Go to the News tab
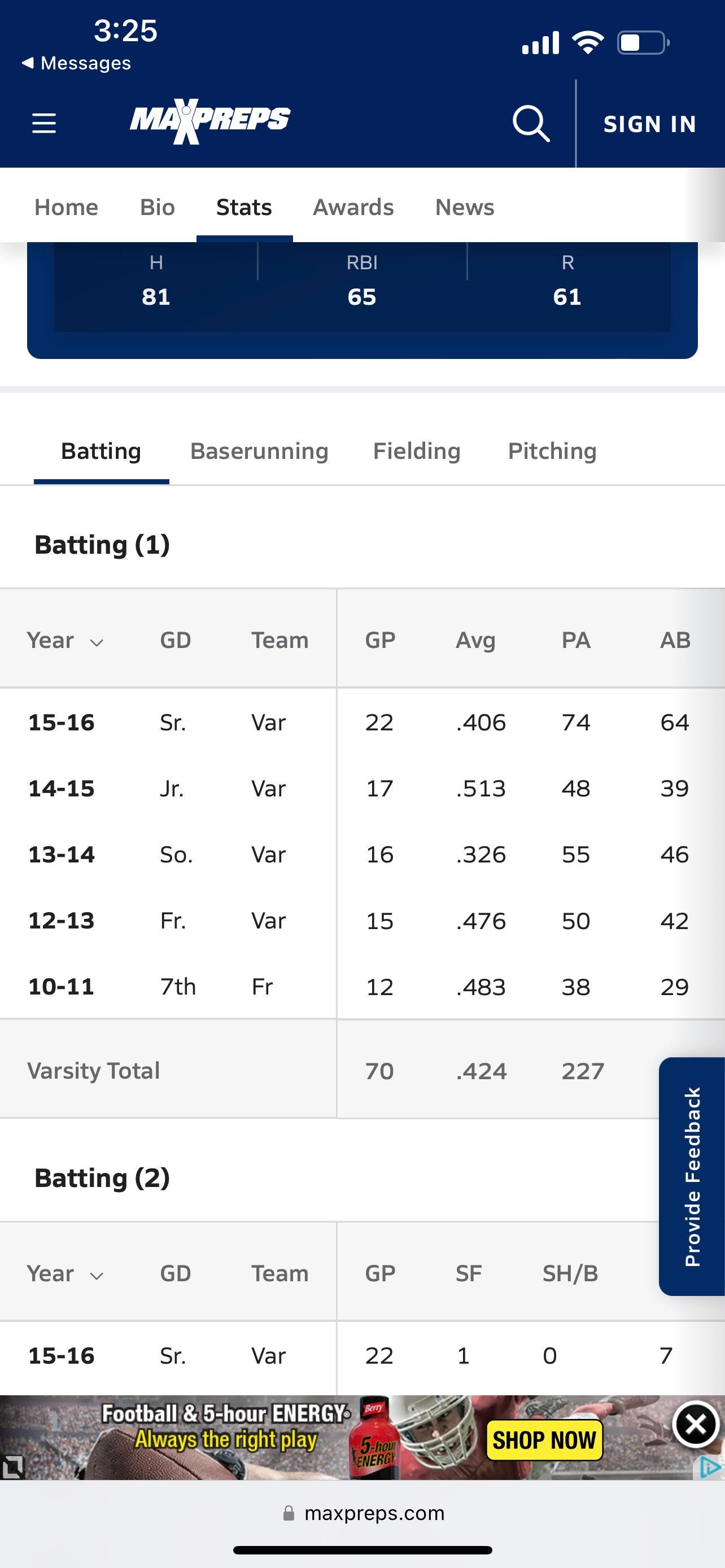Screen dimensions: 725x1568 (x=465, y=207)
